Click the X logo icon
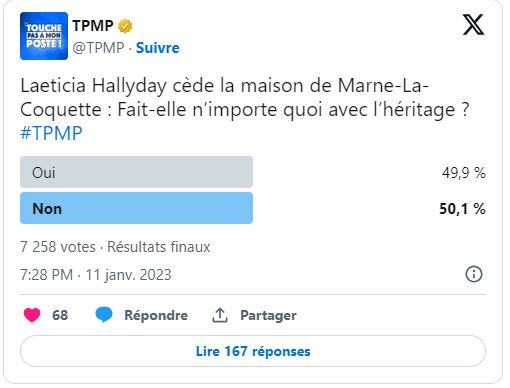Screen dimensions: 510x388 coord(473,25)
